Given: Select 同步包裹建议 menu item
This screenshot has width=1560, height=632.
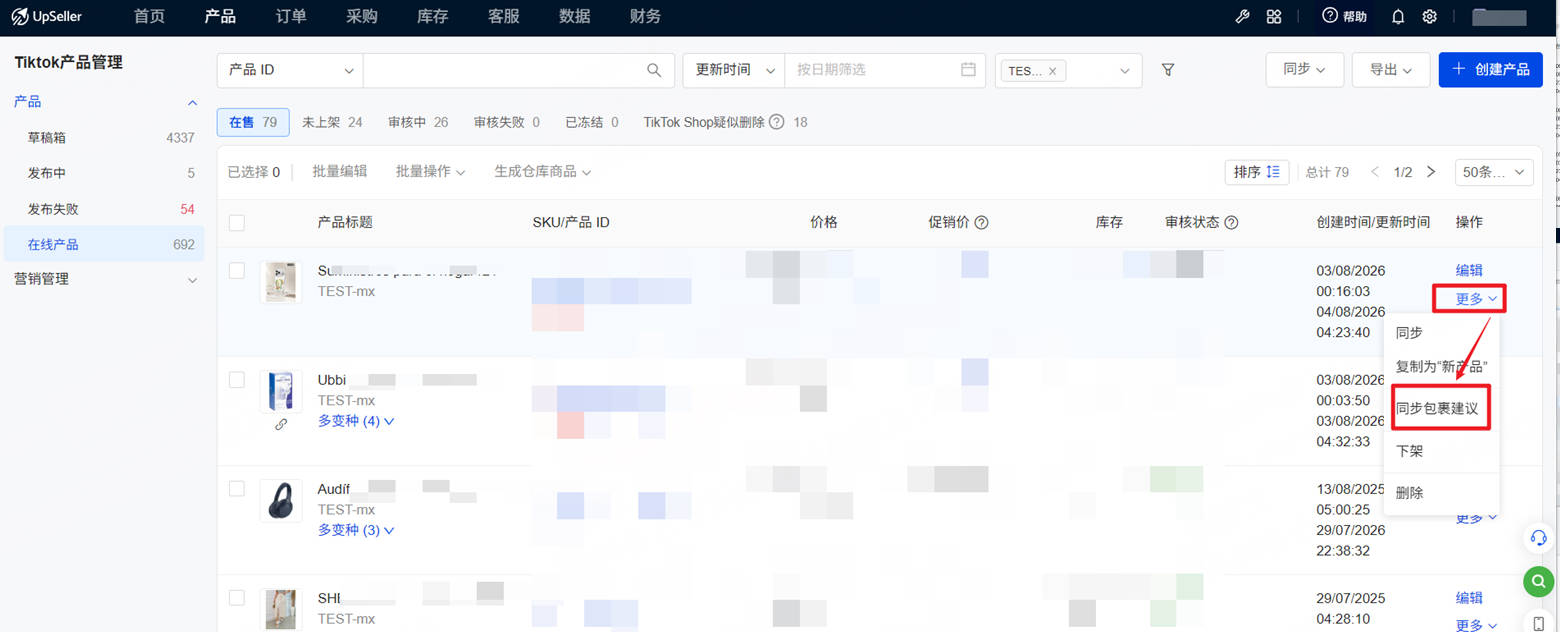Looking at the screenshot, I should click(1437, 409).
